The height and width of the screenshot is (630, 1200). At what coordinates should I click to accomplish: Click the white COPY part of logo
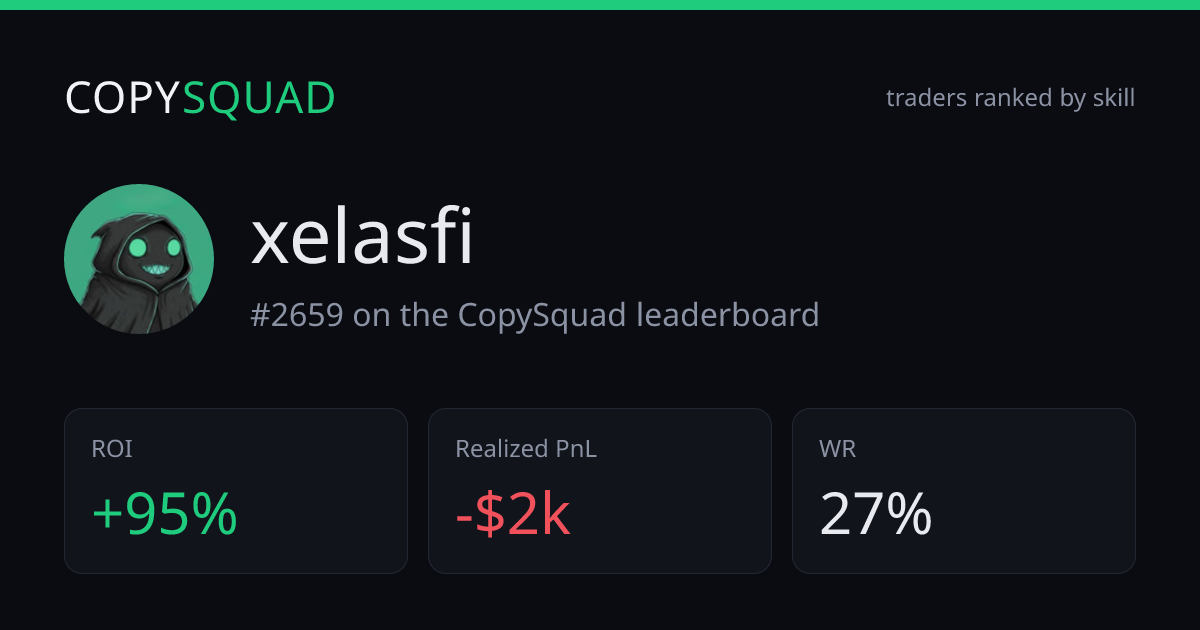(x=123, y=98)
